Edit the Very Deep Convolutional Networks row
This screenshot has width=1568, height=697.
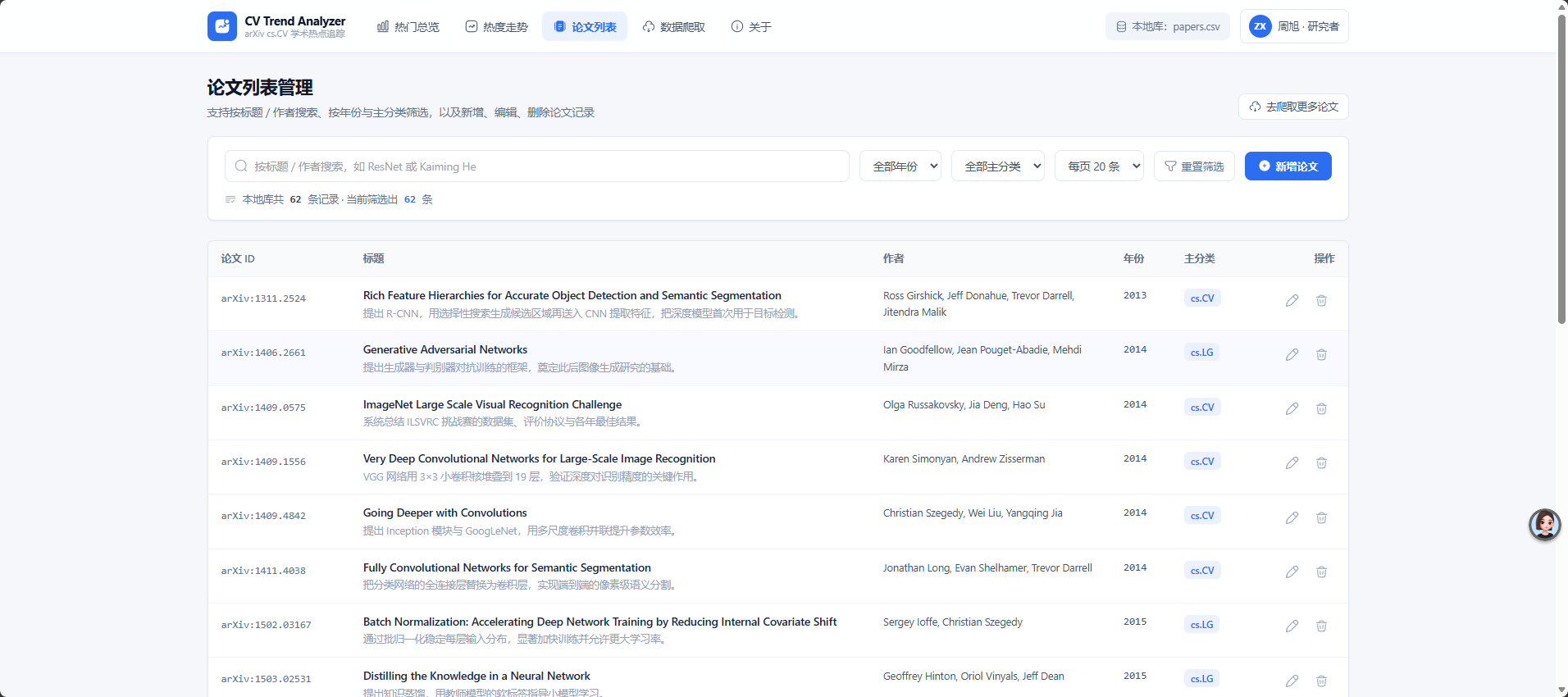[1292, 462]
